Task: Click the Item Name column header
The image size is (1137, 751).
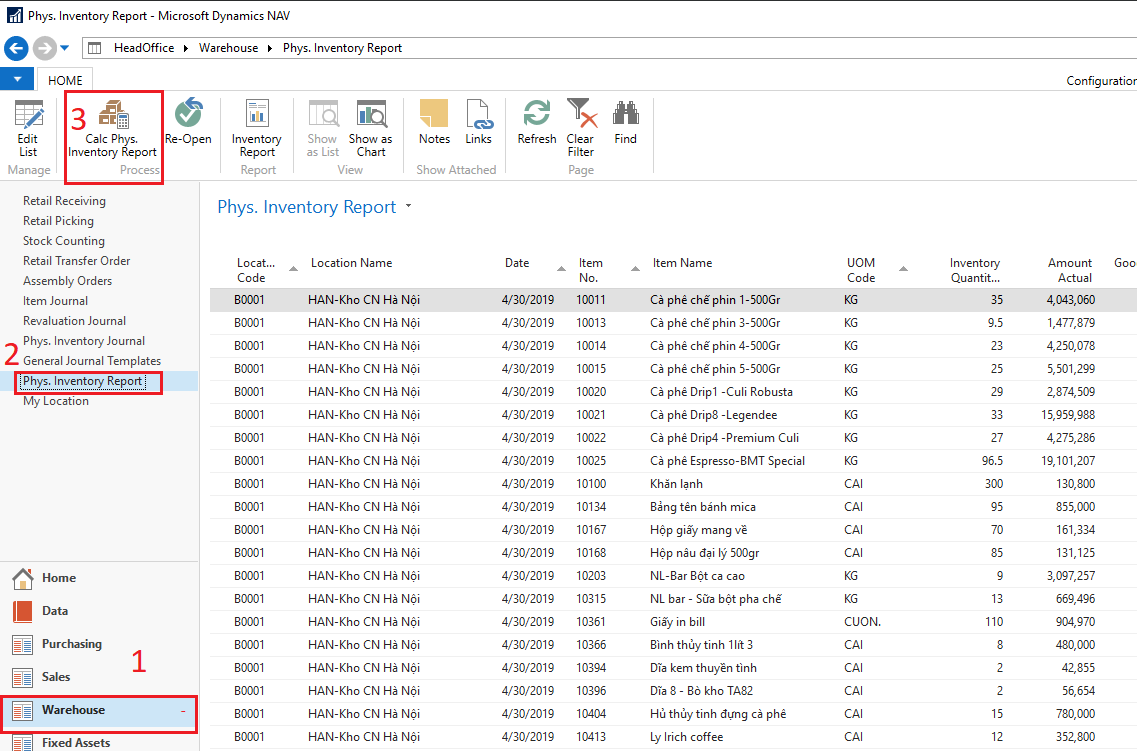Action: (682, 263)
